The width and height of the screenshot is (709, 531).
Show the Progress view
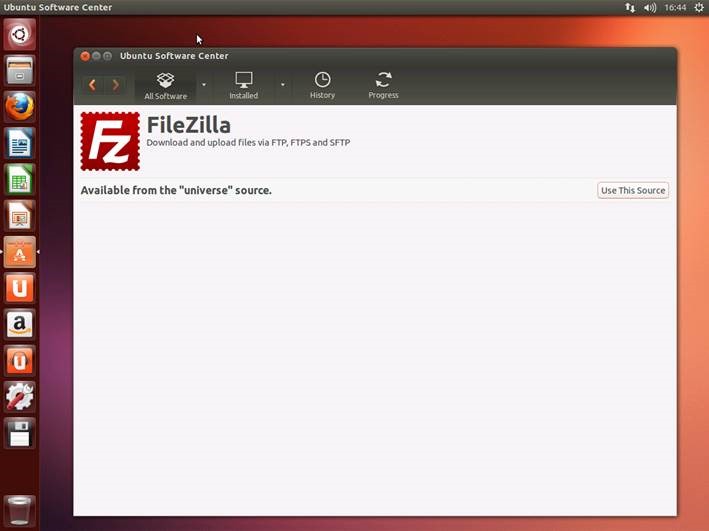tap(383, 86)
